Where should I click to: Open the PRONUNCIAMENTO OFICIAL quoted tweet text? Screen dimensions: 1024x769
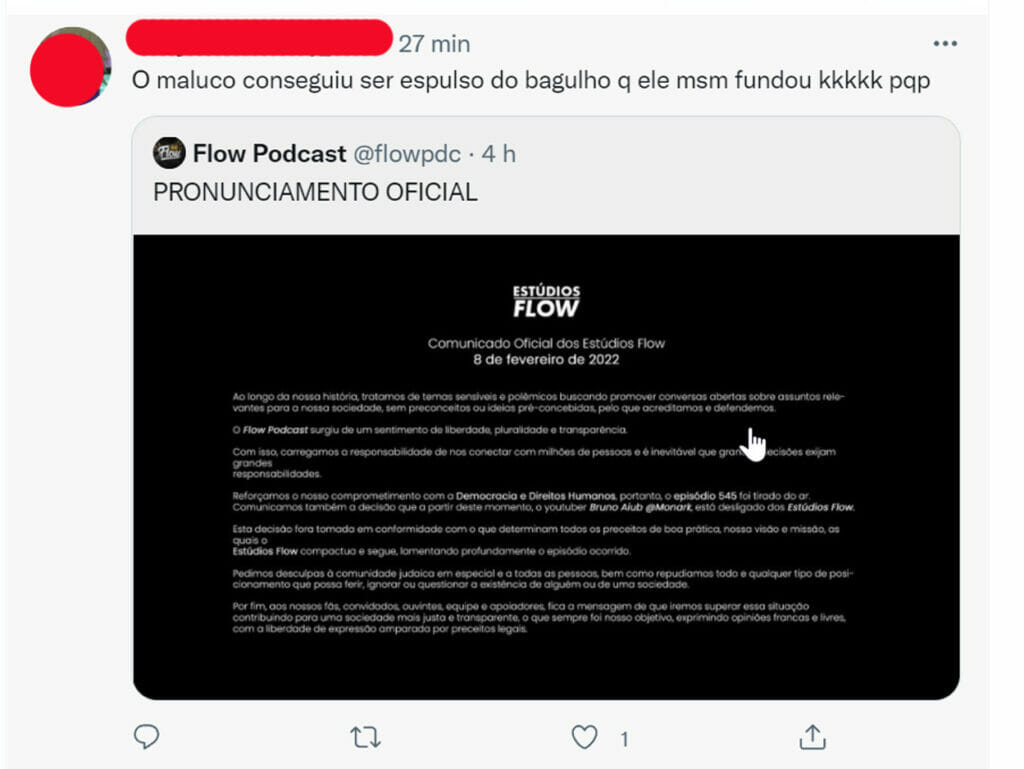315,193
